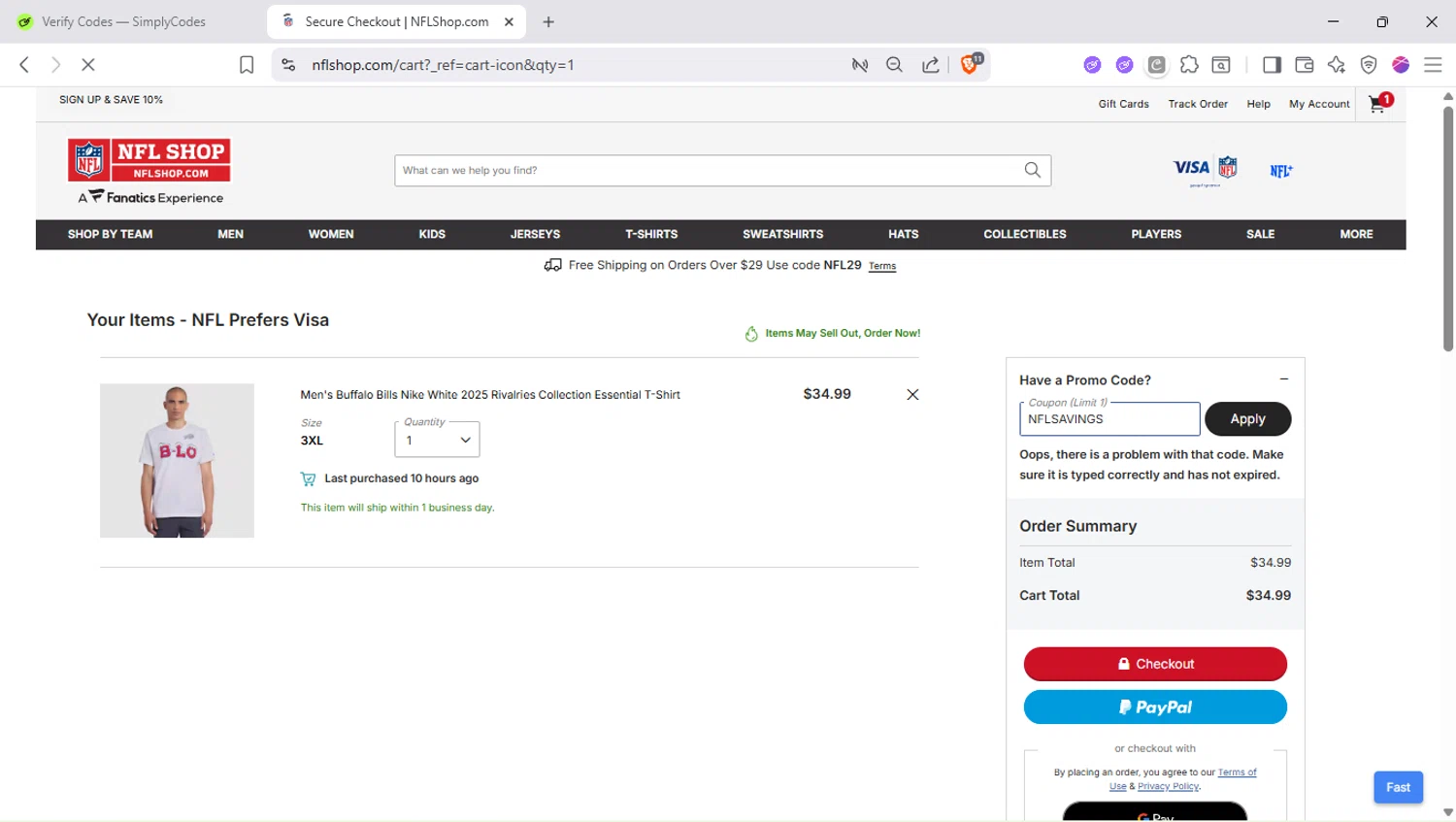Viewport: 1456px width, 822px height.
Task: Open the MEN menu
Action: [230, 234]
